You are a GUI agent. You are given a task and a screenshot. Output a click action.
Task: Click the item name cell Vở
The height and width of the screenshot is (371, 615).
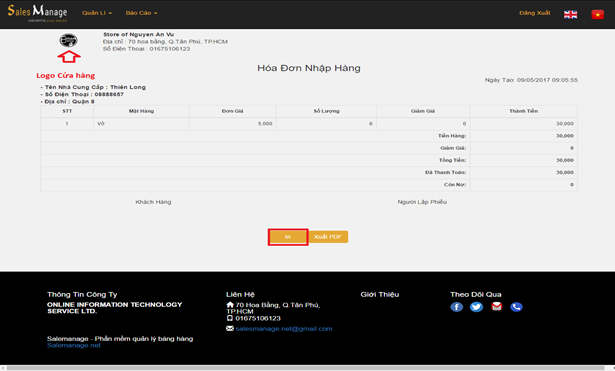[141, 124]
